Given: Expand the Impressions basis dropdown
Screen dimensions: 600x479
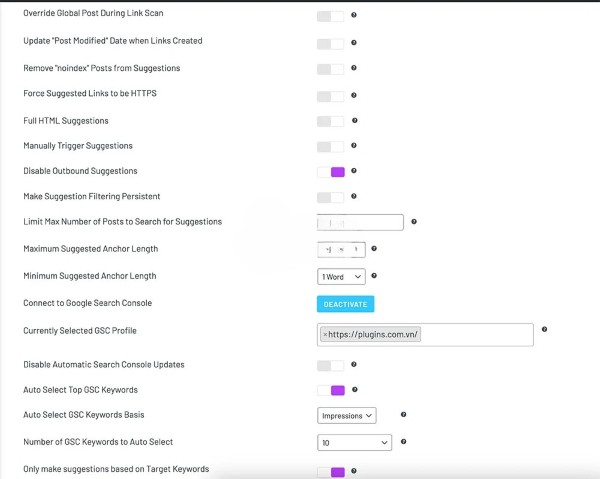Looking at the screenshot, I should click(x=346, y=415).
